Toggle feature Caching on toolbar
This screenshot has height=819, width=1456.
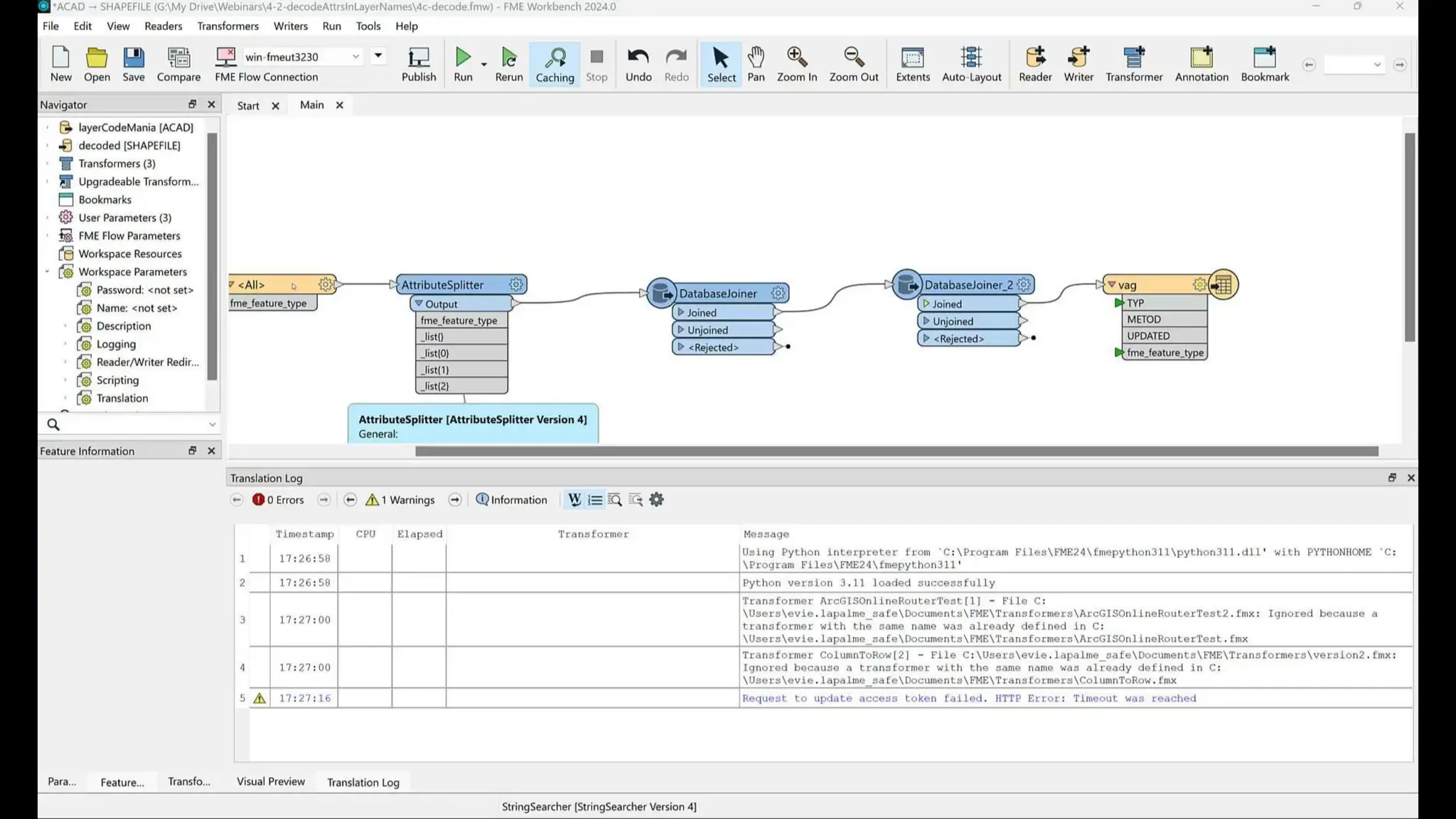[x=555, y=63]
